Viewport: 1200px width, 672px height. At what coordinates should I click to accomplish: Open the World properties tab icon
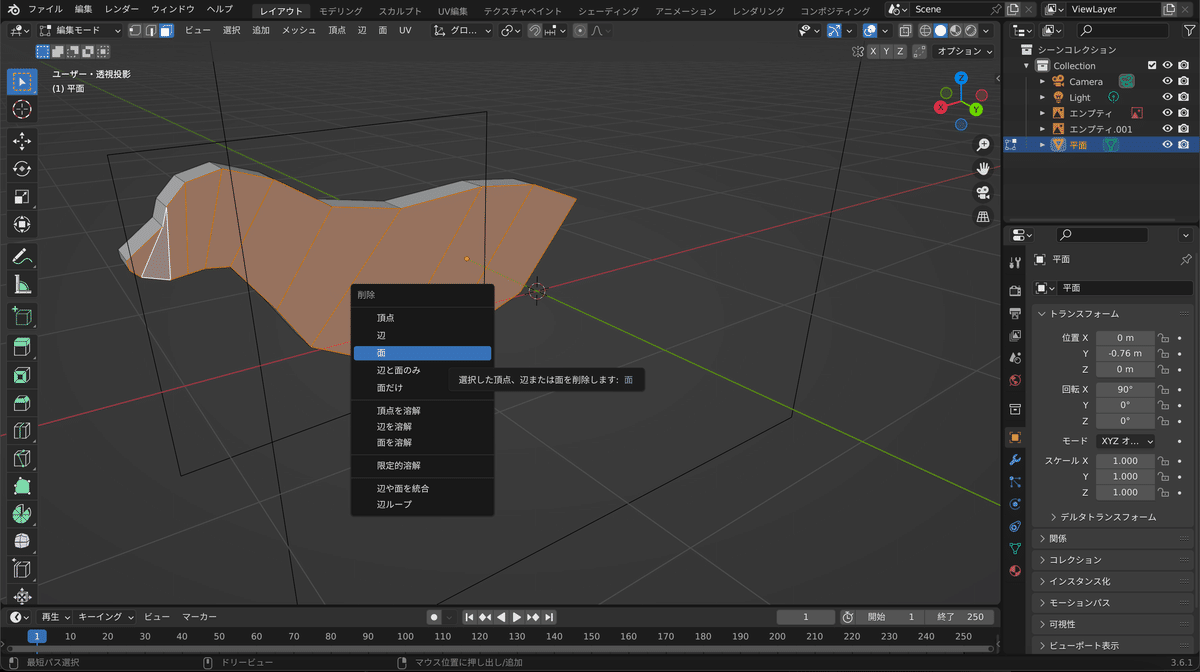pyautogui.click(x=1015, y=380)
